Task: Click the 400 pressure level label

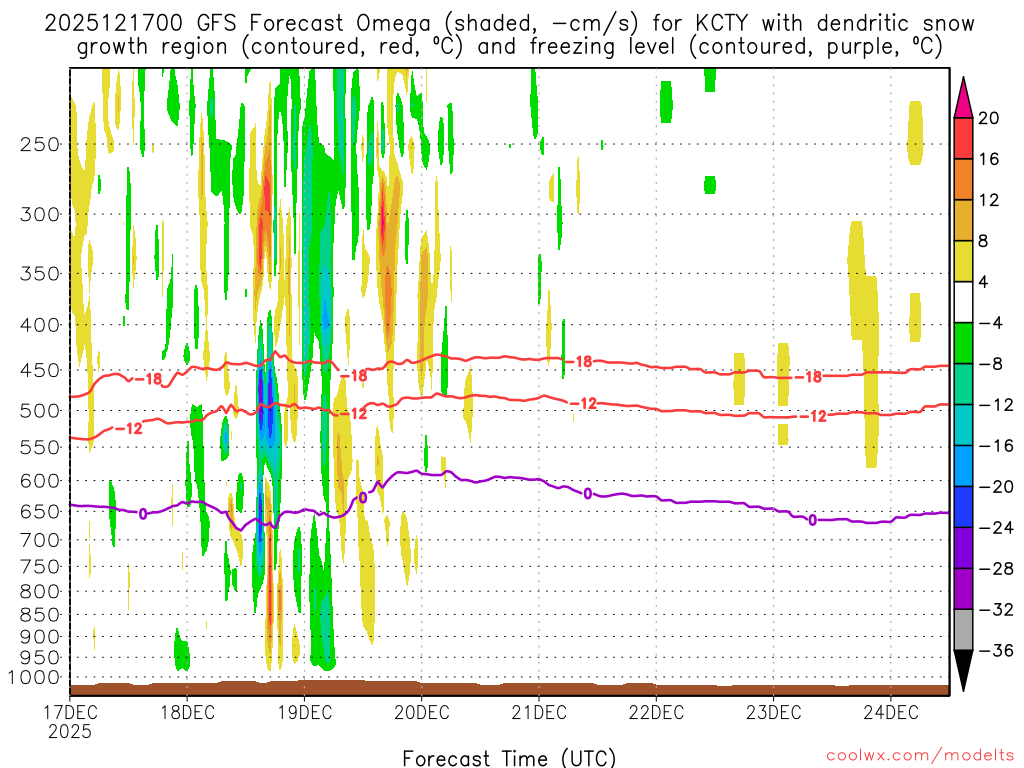Action: [x=40, y=325]
